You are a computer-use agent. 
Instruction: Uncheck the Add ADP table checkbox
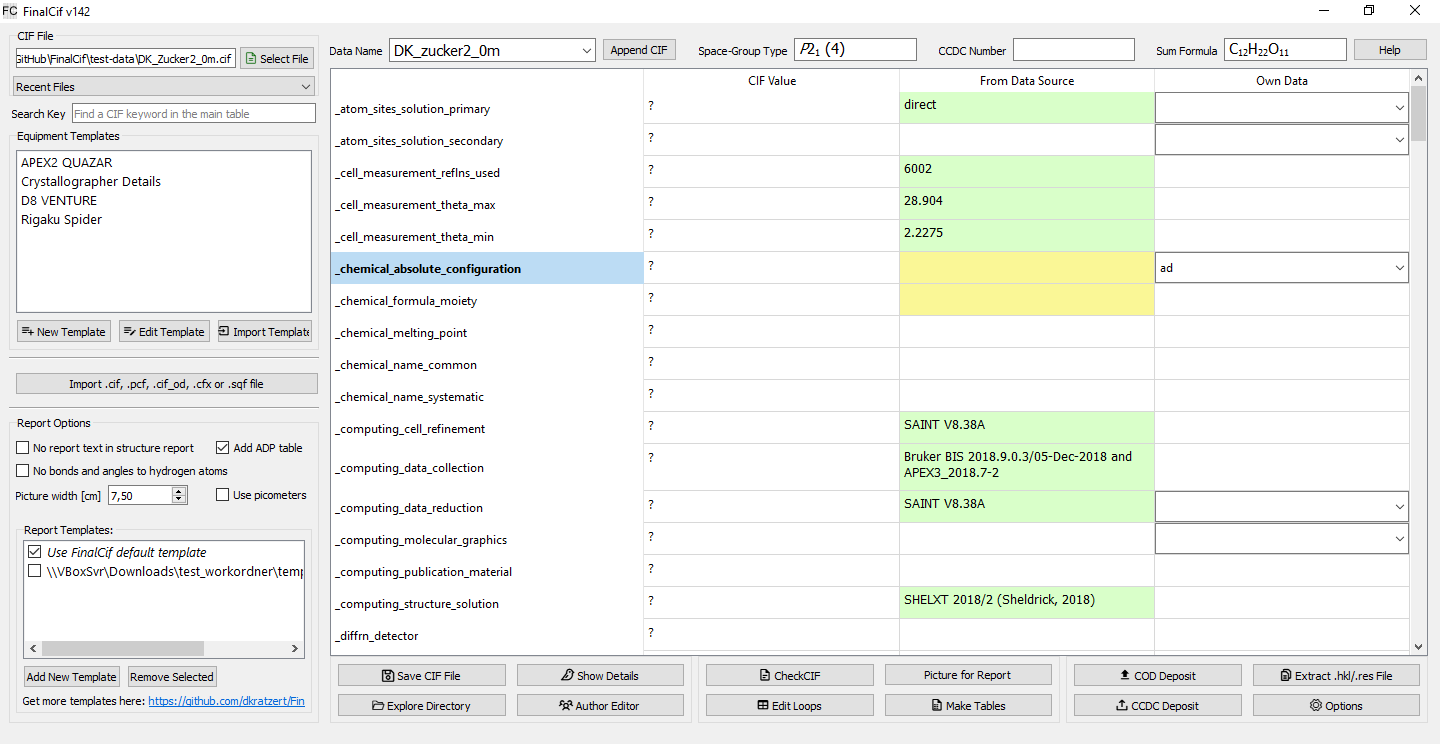(223, 448)
